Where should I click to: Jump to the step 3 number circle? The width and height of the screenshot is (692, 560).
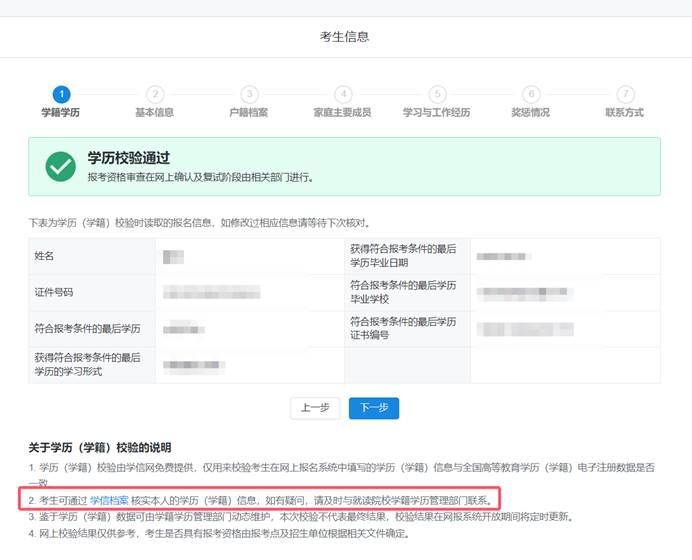(249, 94)
